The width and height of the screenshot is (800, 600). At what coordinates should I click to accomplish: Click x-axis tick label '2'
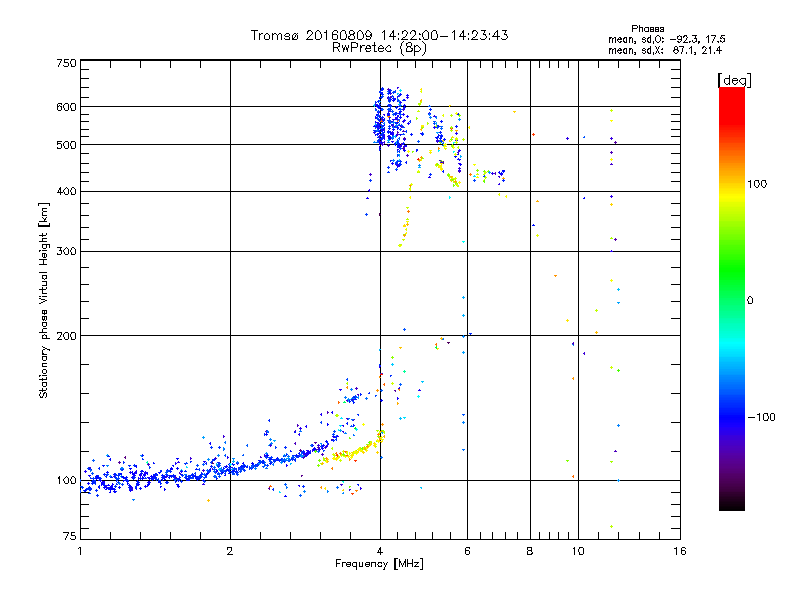pyautogui.click(x=230, y=551)
